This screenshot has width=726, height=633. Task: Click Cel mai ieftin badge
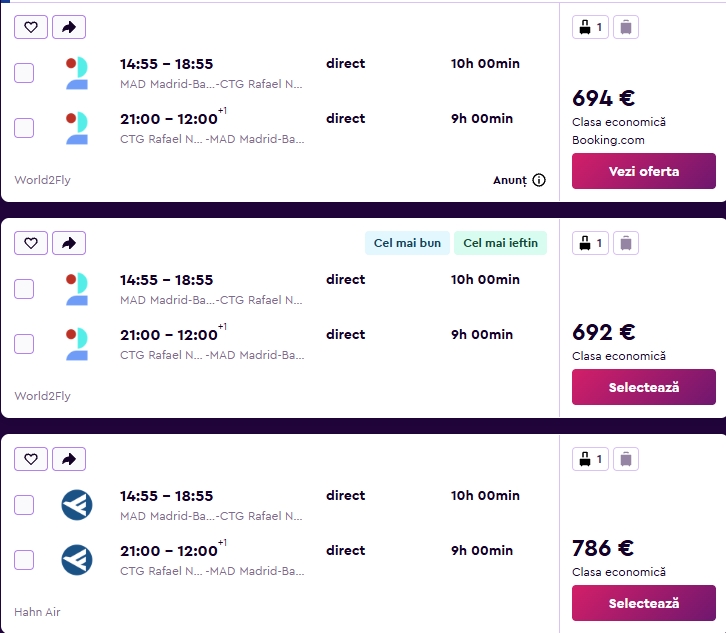click(501, 243)
